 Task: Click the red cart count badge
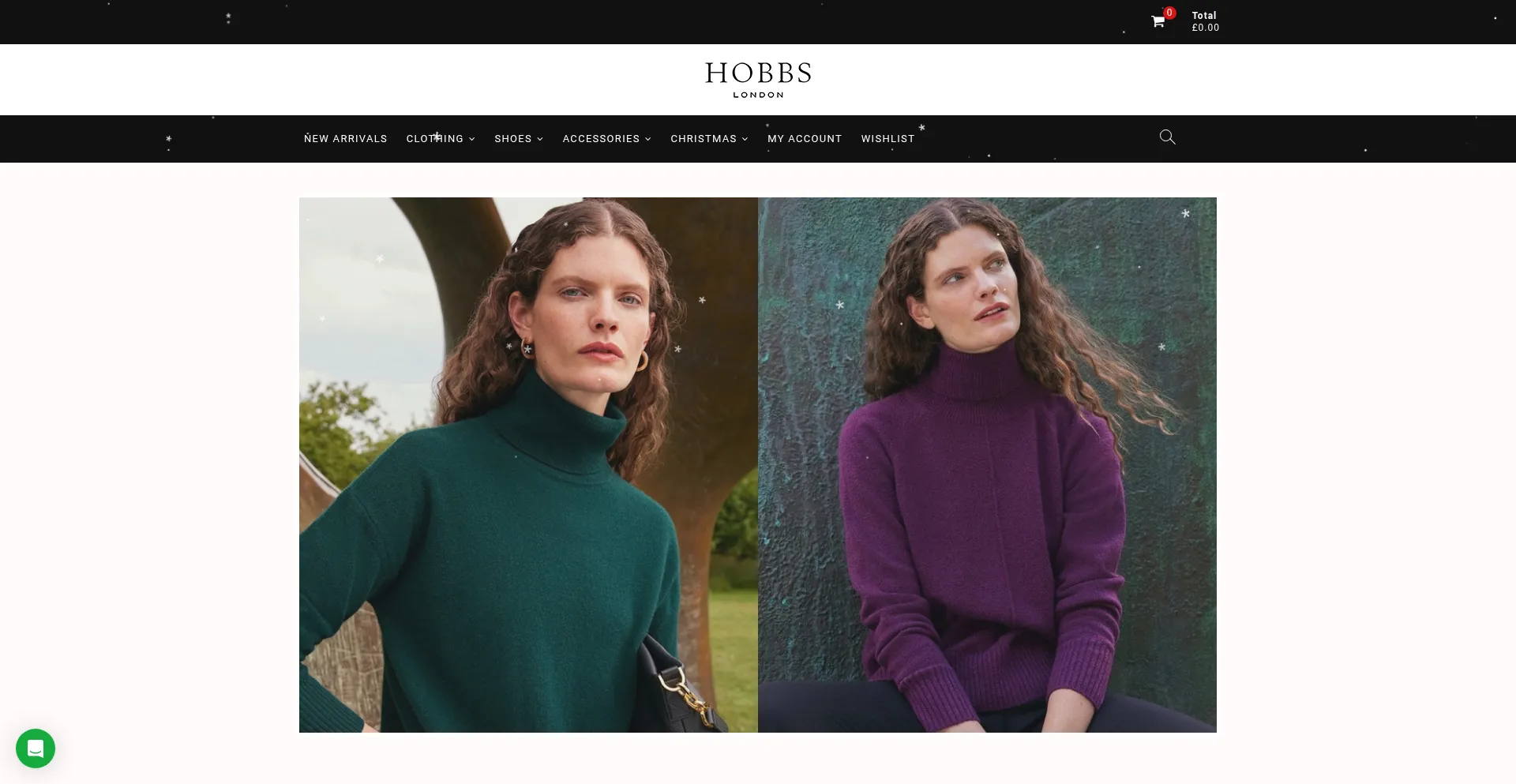[x=1169, y=13]
